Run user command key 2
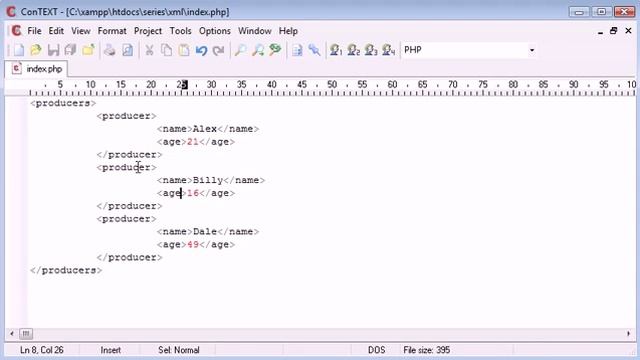The image size is (640, 360). [353, 50]
